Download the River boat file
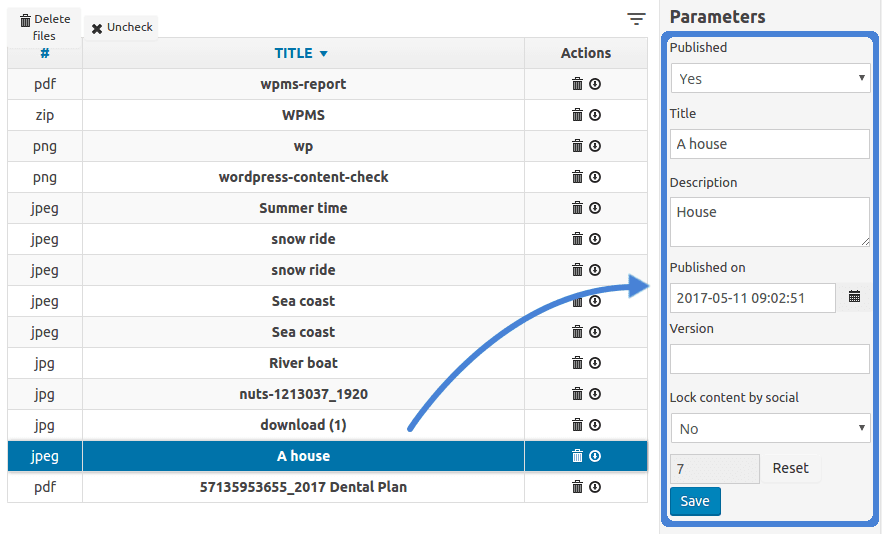 [595, 364]
